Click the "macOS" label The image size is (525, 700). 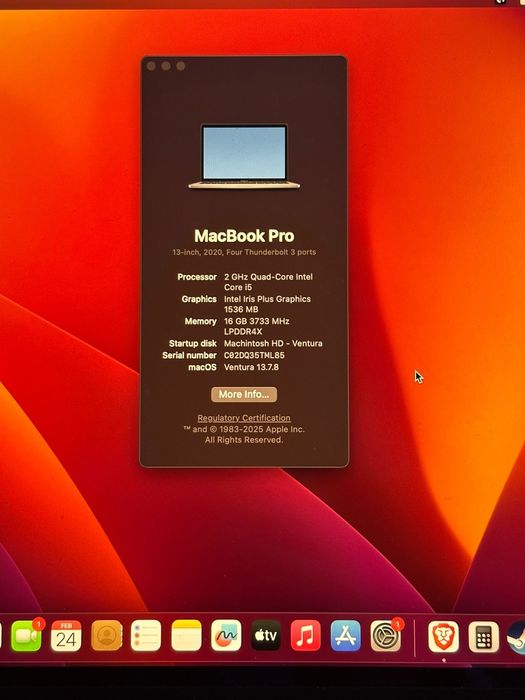202,367
